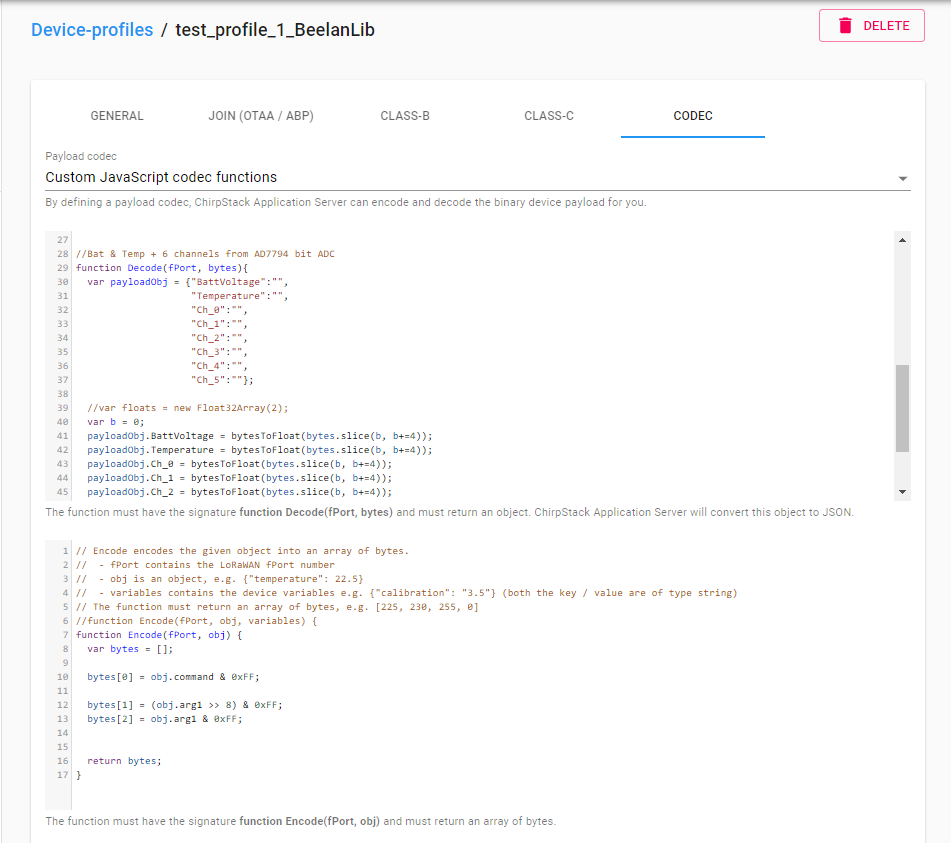The height and width of the screenshot is (843, 951).
Task: Switch to the GENERAL tab
Action: (117, 116)
